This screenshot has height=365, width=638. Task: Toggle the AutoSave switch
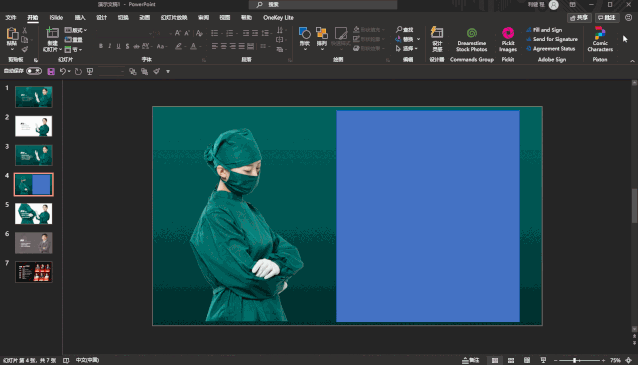[x=34, y=71]
